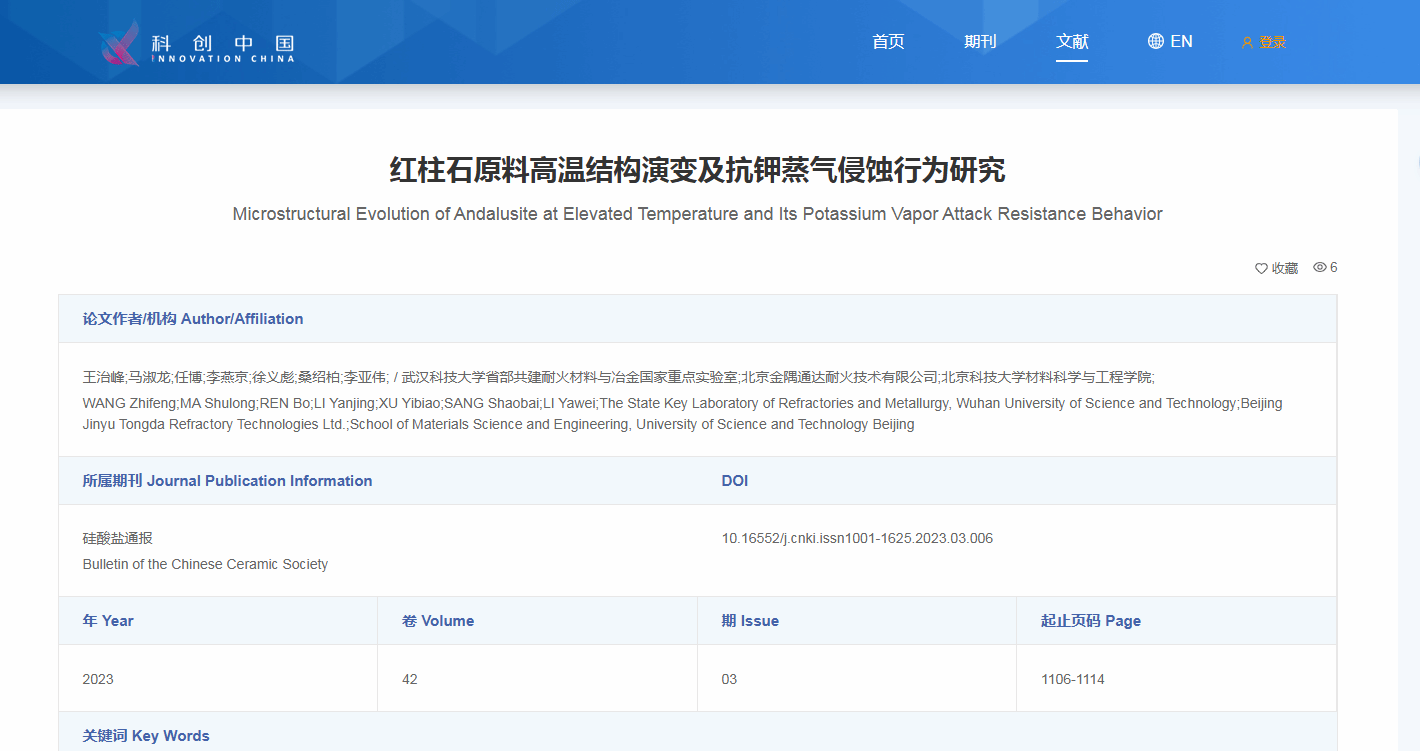1420x751 pixels.
Task: Click the 关键词 Key Words section header
Action: 146,735
